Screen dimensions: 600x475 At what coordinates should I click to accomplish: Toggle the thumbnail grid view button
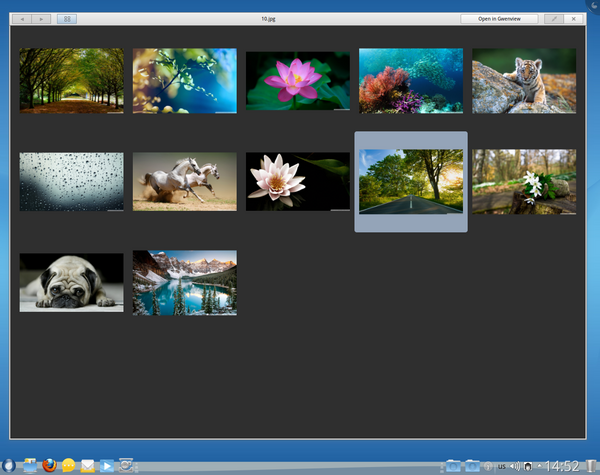point(66,19)
